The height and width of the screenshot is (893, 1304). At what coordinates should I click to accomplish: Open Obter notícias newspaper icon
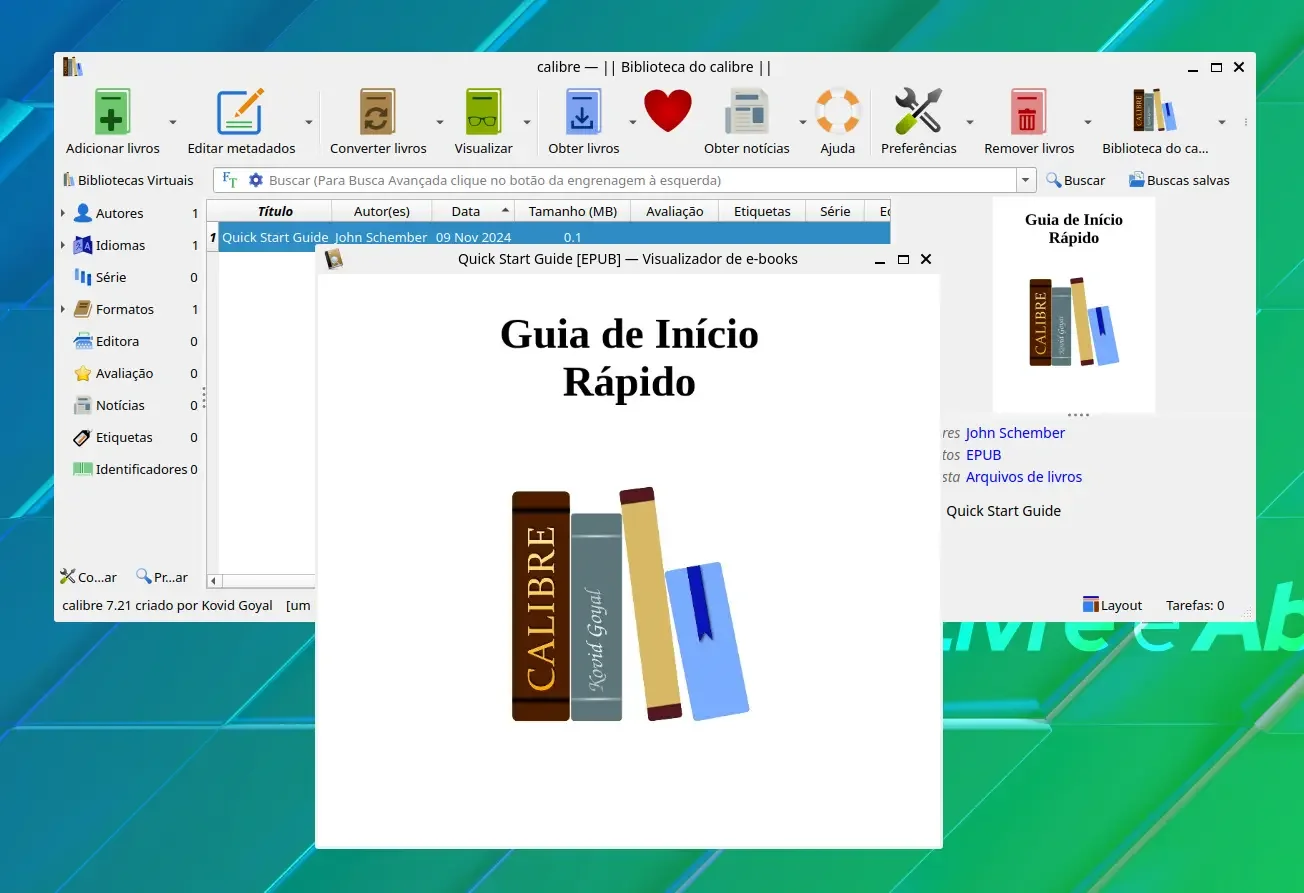746,111
